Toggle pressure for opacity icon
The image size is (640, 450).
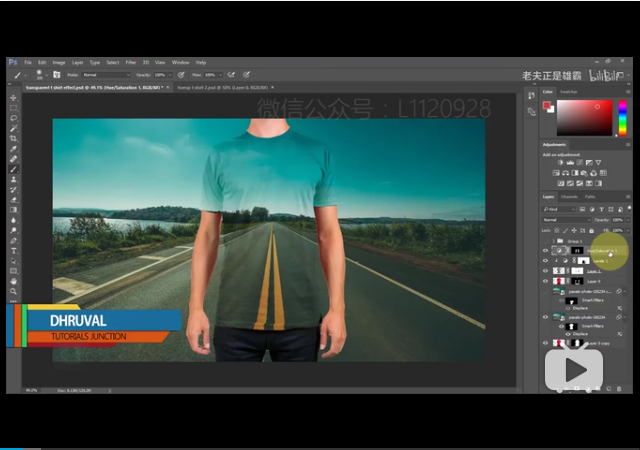click(181, 75)
